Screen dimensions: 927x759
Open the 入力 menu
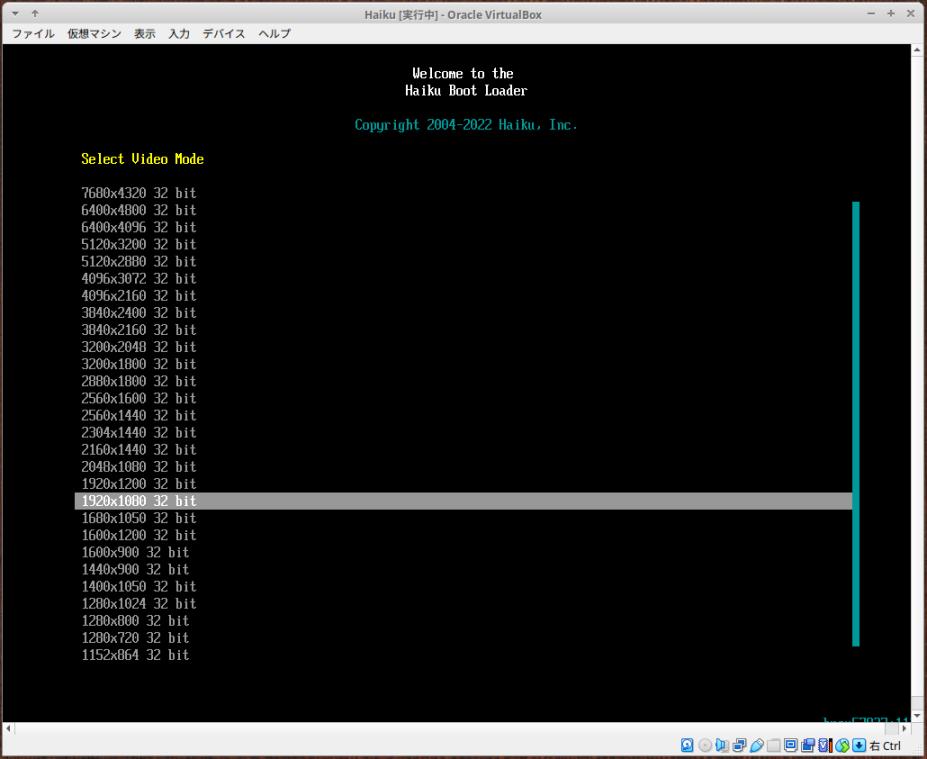click(x=179, y=34)
